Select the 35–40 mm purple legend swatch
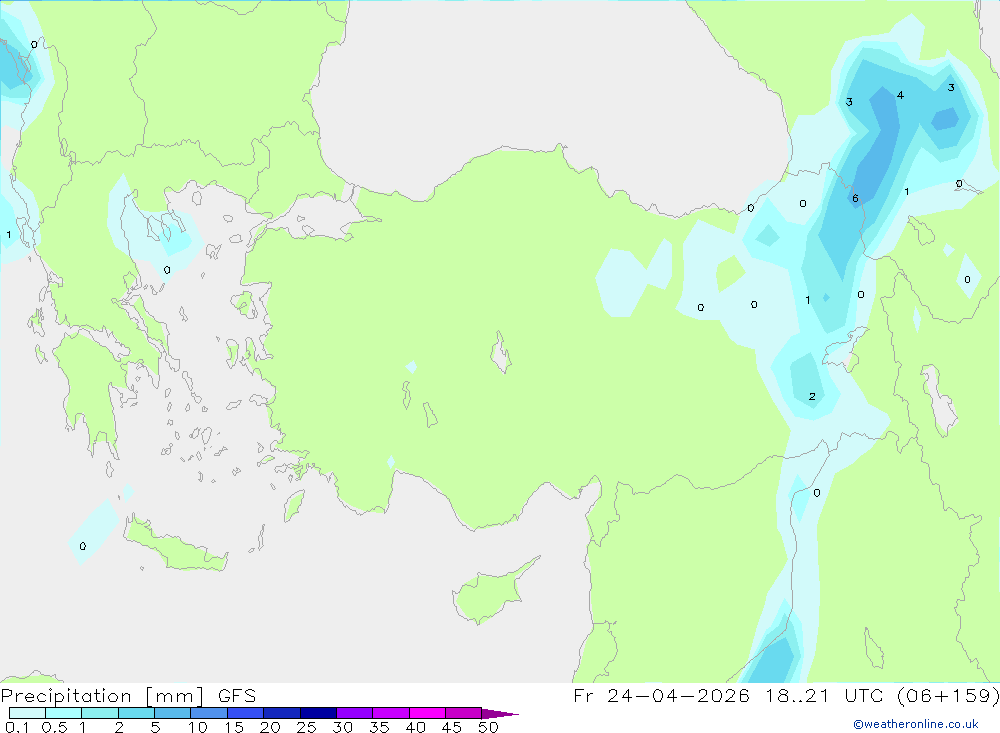This screenshot has width=1000, height=733. 390,713
